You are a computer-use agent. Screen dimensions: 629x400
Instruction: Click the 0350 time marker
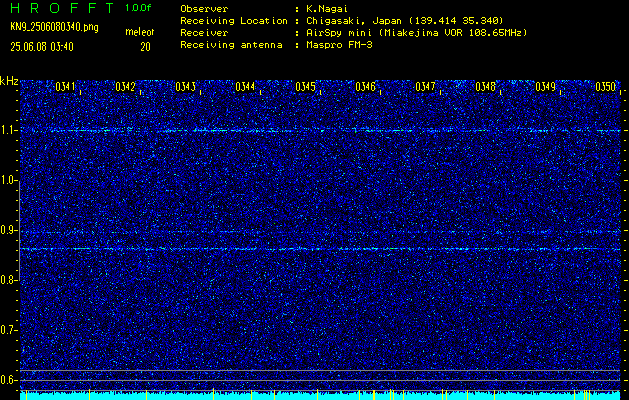click(x=605, y=87)
